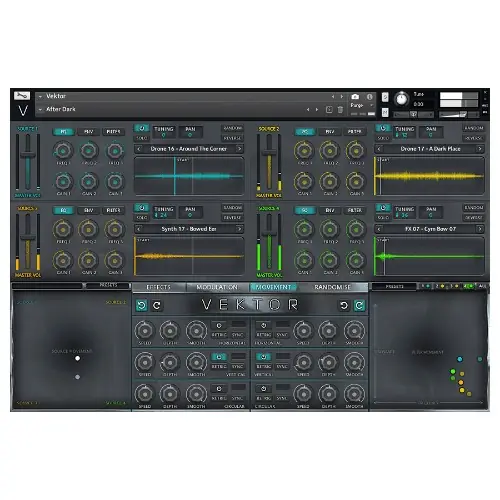The width and height of the screenshot is (500, 500).
Task: Click Source 1 FREQ 1 knob
Action: 63,151
